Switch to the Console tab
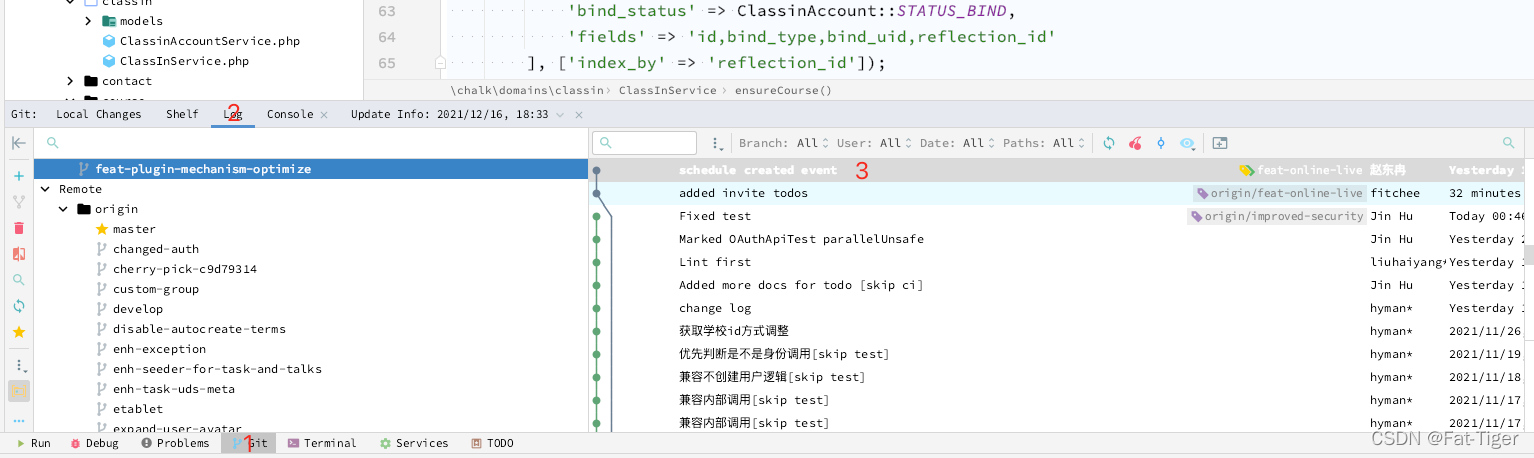Screen dimensions: 1534x458 pyautogui.click(x=290, y=114)
